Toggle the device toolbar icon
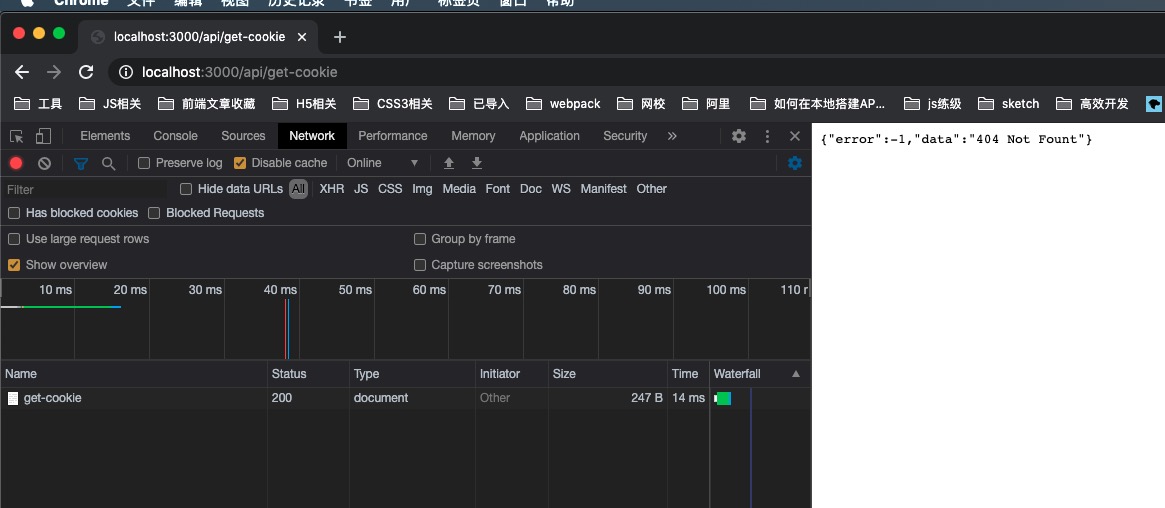Viewport: 1165px width, 508px height. click(43, 136)
